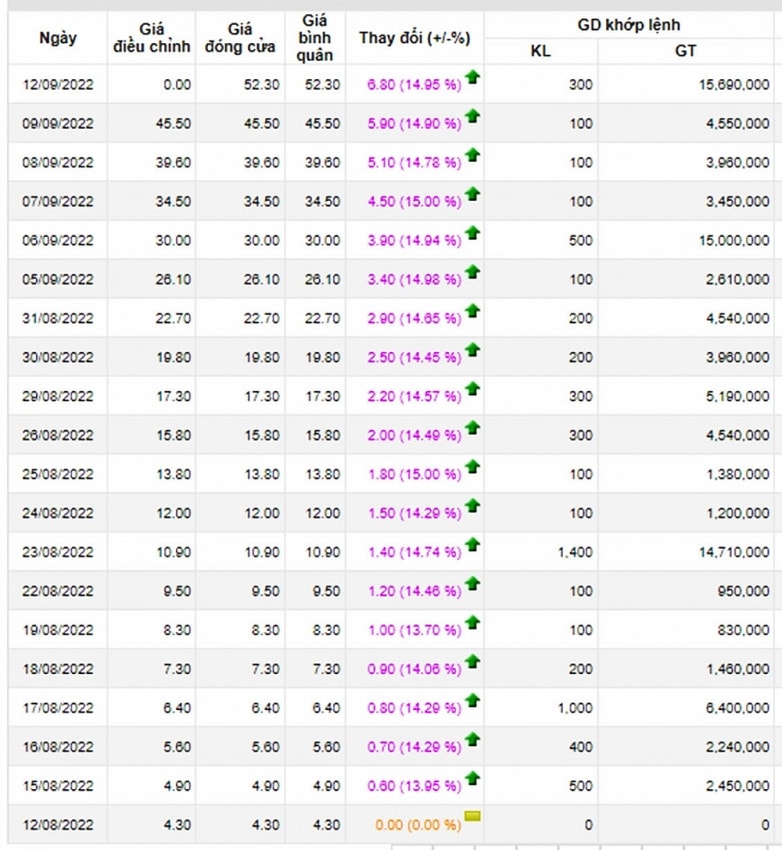Click the green up arrow in the 17/08/2022 row
The width and height of the screenshot is (782, 850).
[473, 701]
